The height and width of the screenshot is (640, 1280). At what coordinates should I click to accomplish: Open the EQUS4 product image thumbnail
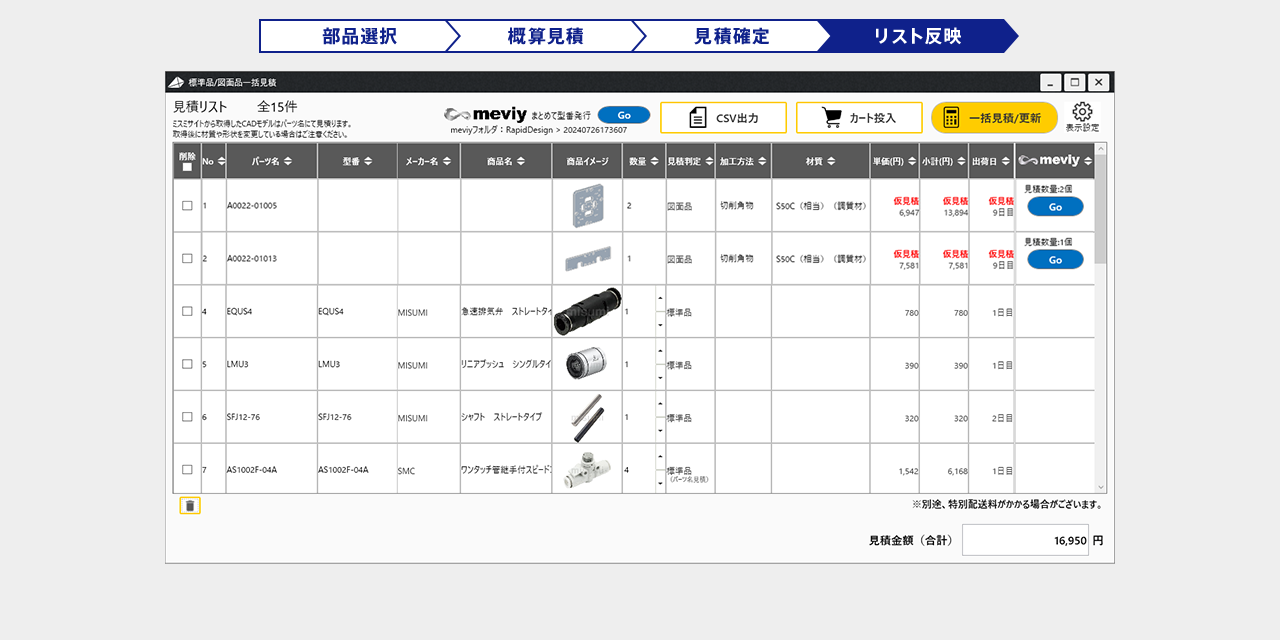pyautogui.click(x=587, y=311)
